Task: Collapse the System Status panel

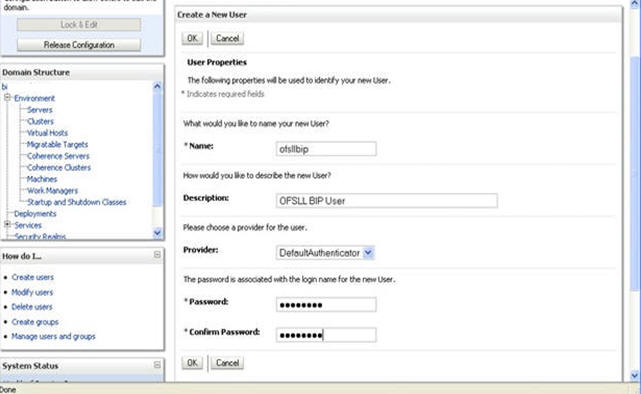Action: [157, 365]
